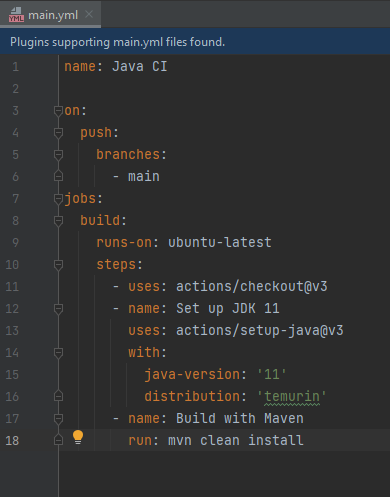Click 'actions/checkout@v3' text
Screen dimensions: 390x497
click(x=252, y=286)
